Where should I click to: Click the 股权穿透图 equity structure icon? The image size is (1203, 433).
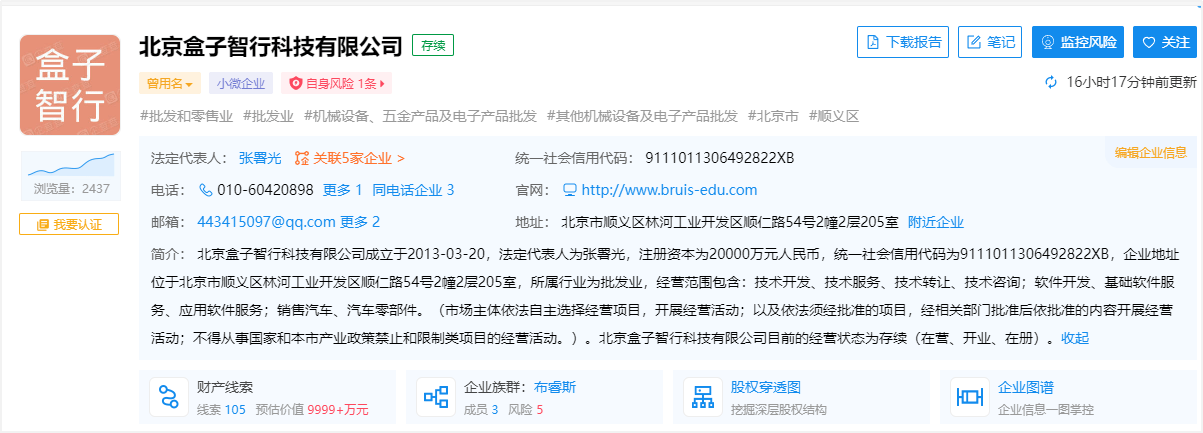pos(702,397)
